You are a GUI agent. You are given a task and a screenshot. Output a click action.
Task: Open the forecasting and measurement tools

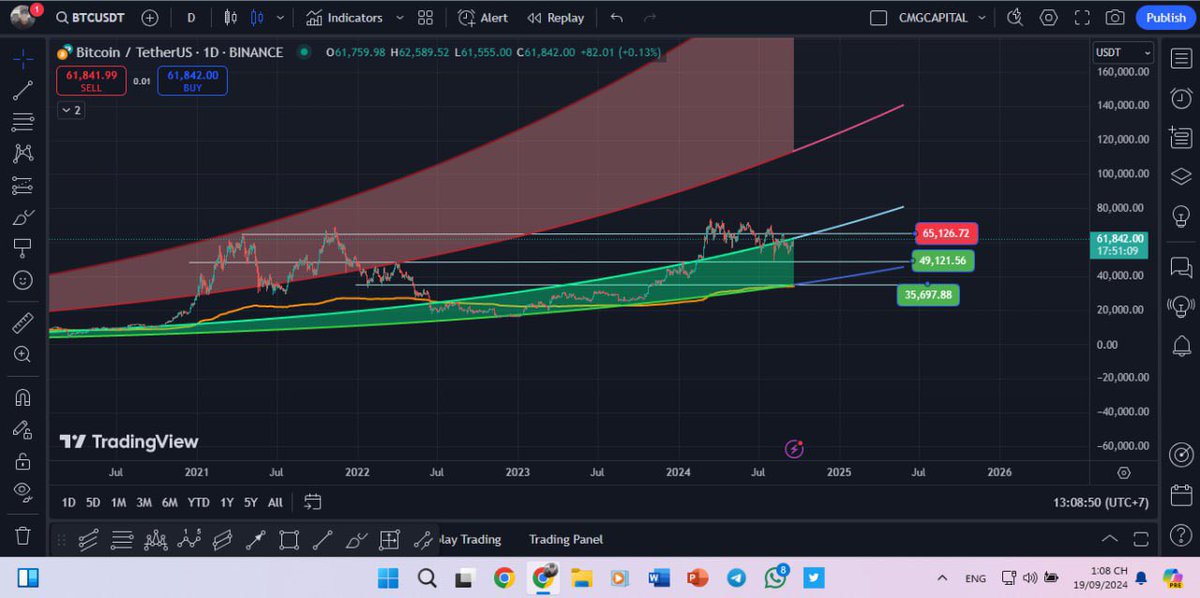click(x=23, y=185)
